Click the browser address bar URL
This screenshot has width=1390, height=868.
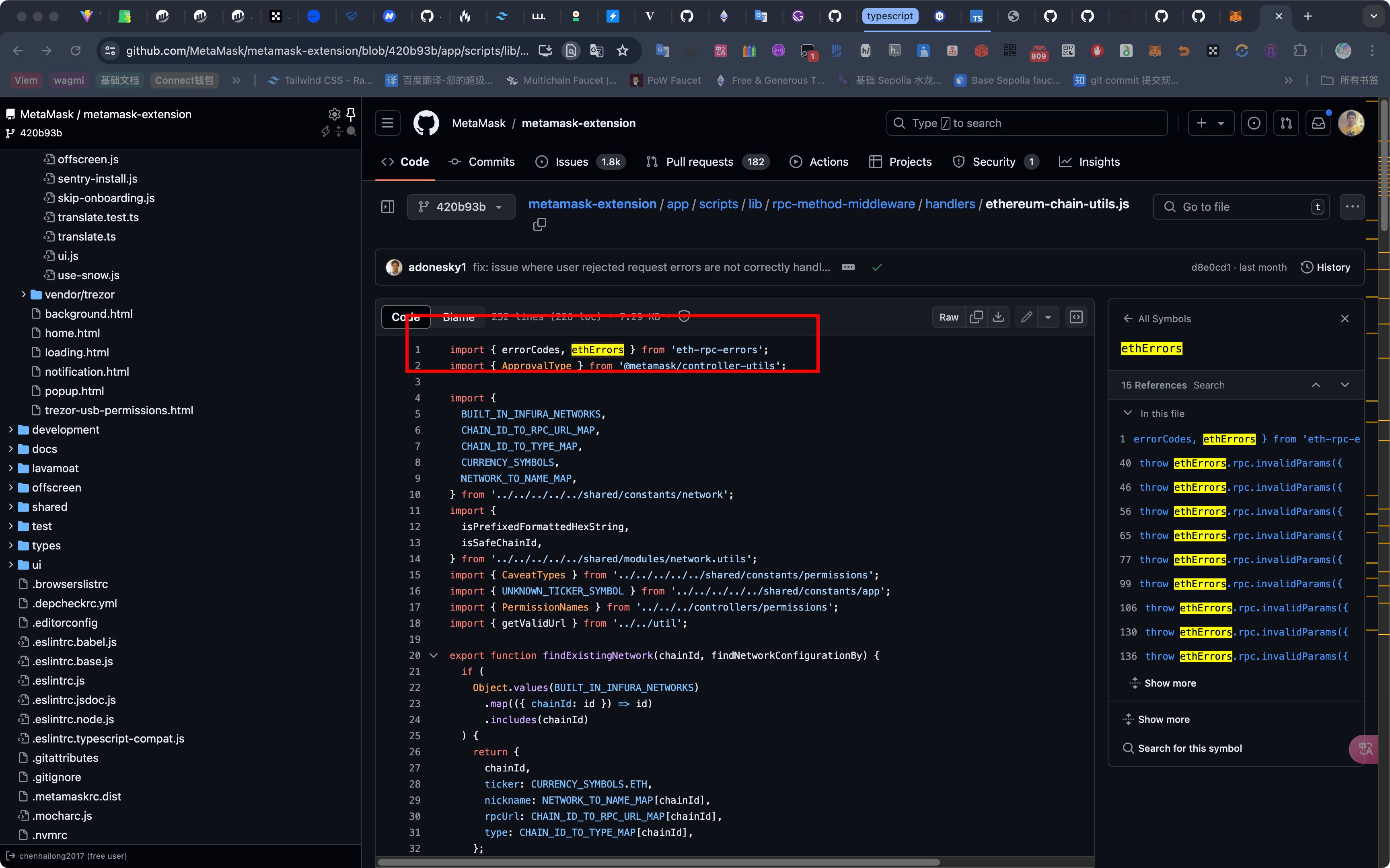(327, 51)
